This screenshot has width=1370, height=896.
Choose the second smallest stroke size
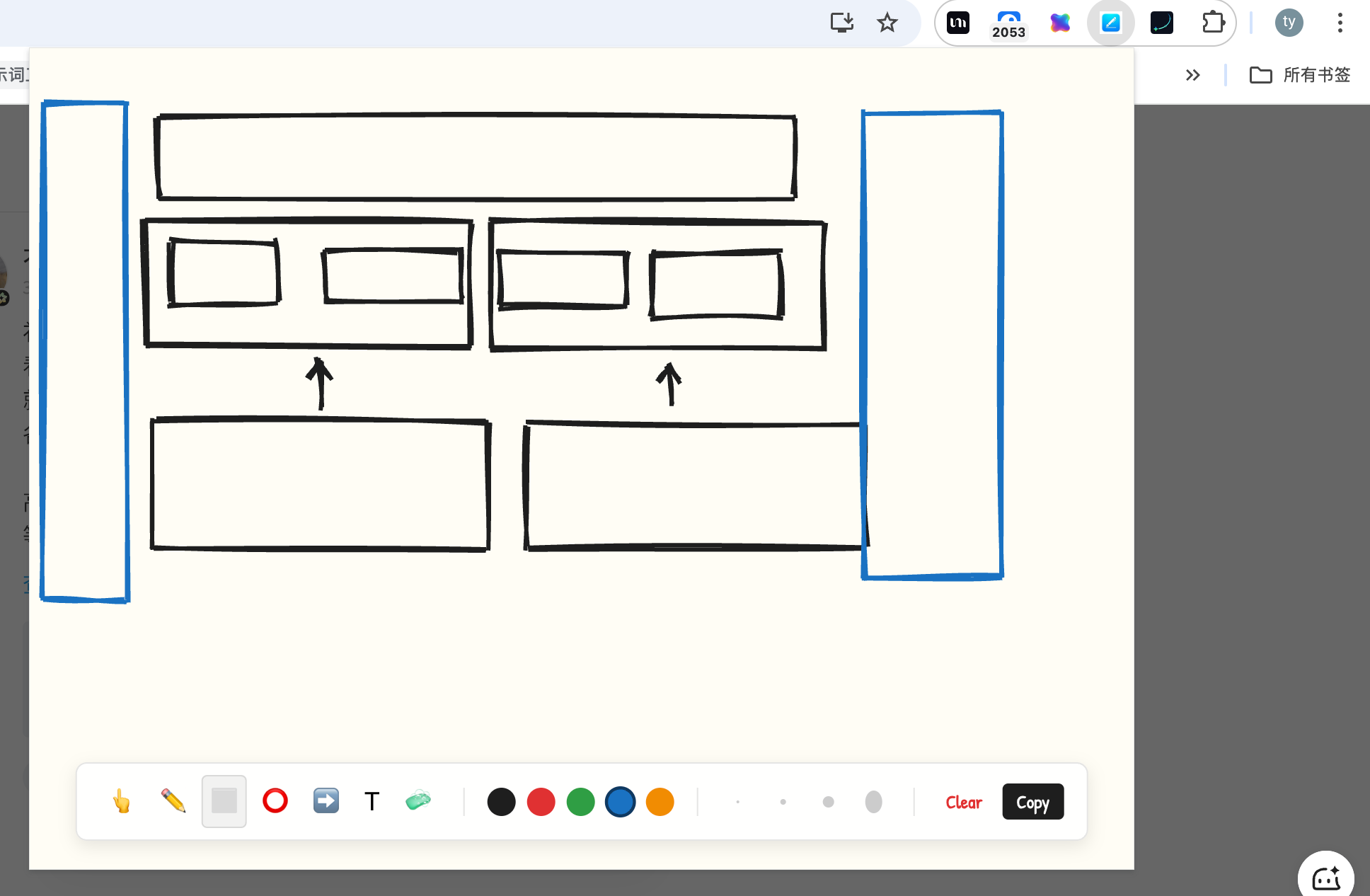783,802
